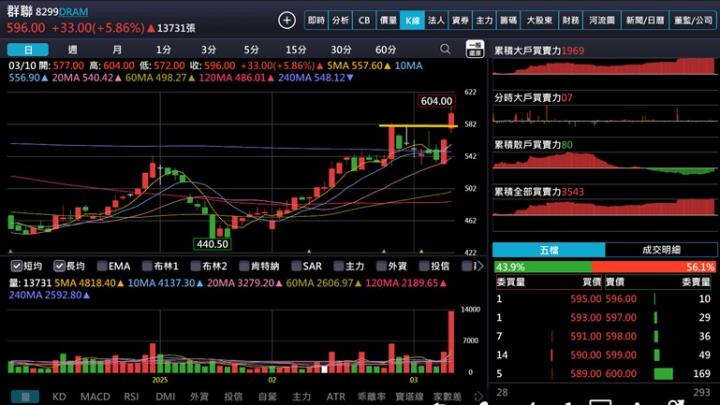The height and width of the screenshot is (405, 720).
Task: Switch lower chart to MACD
Action: (x=95, y=396)
